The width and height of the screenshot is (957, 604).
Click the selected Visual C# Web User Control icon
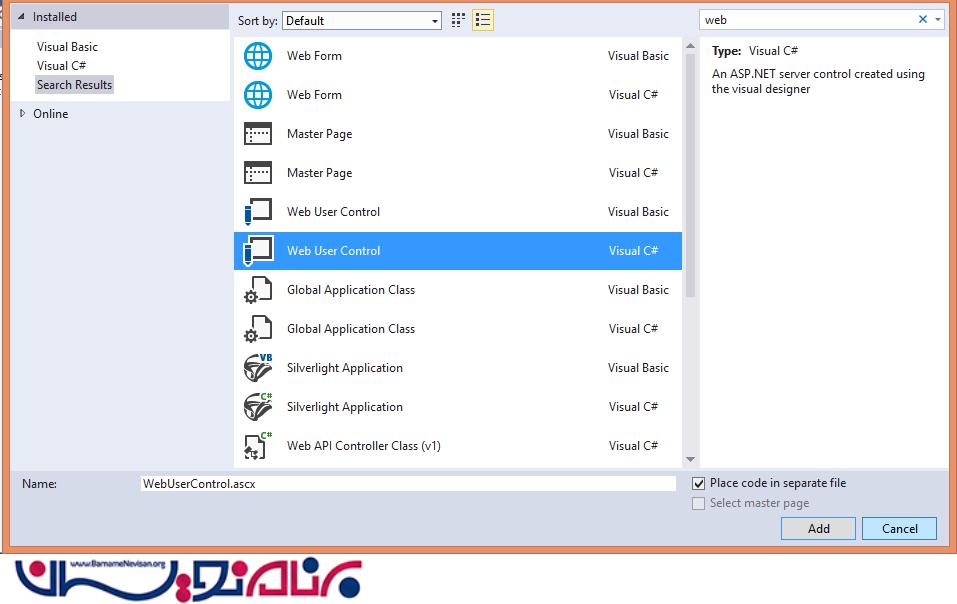pos(258,251)
